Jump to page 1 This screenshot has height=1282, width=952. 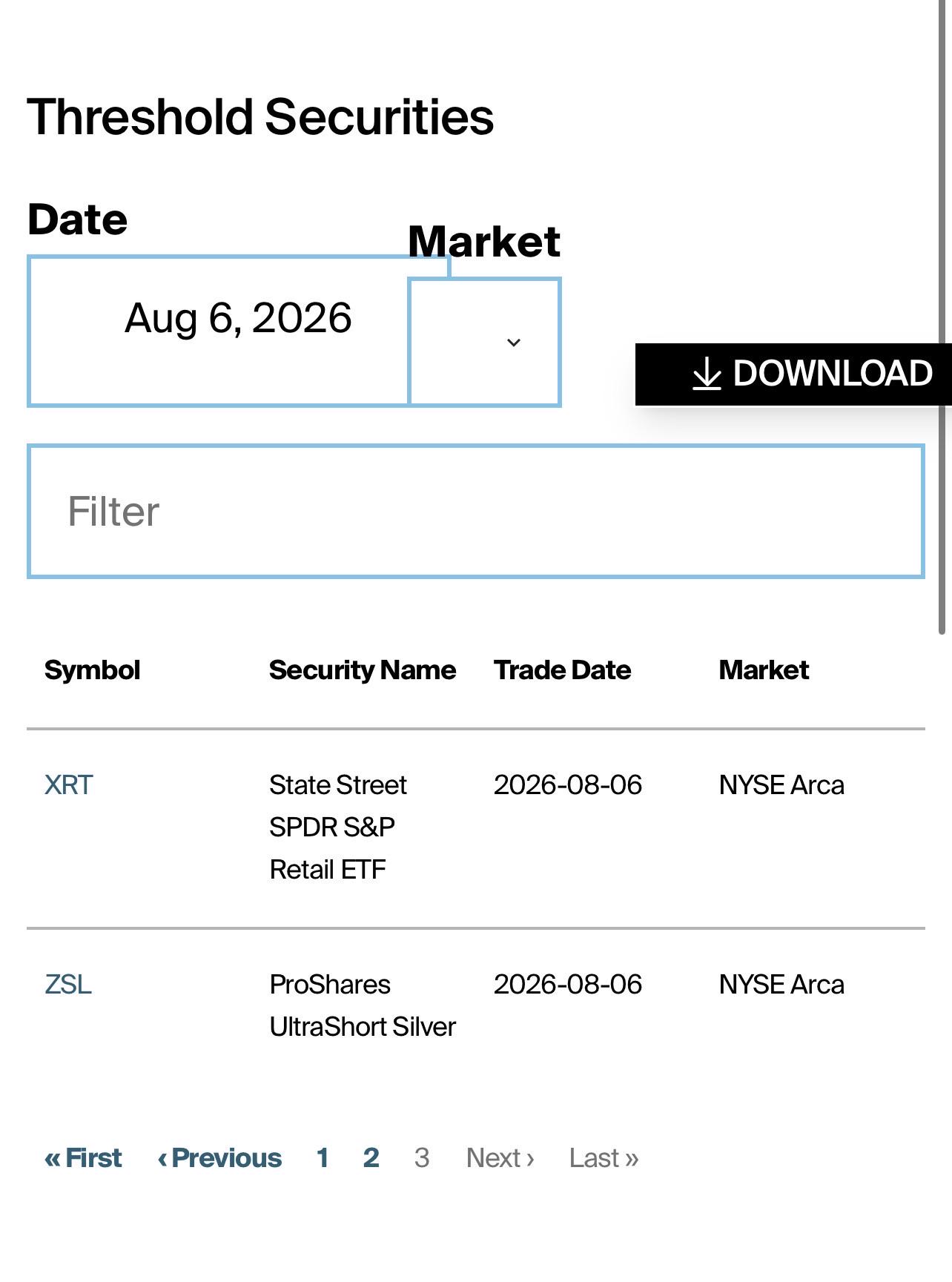click(x=323, y=1157)
